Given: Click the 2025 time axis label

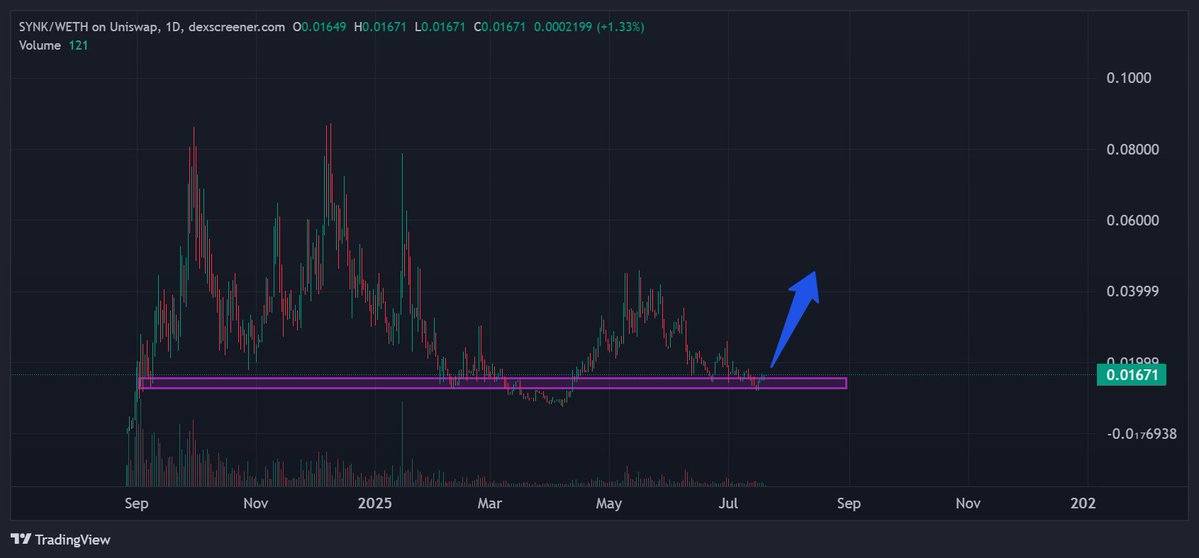Looking at the screenshot, I should pos(375,503).
